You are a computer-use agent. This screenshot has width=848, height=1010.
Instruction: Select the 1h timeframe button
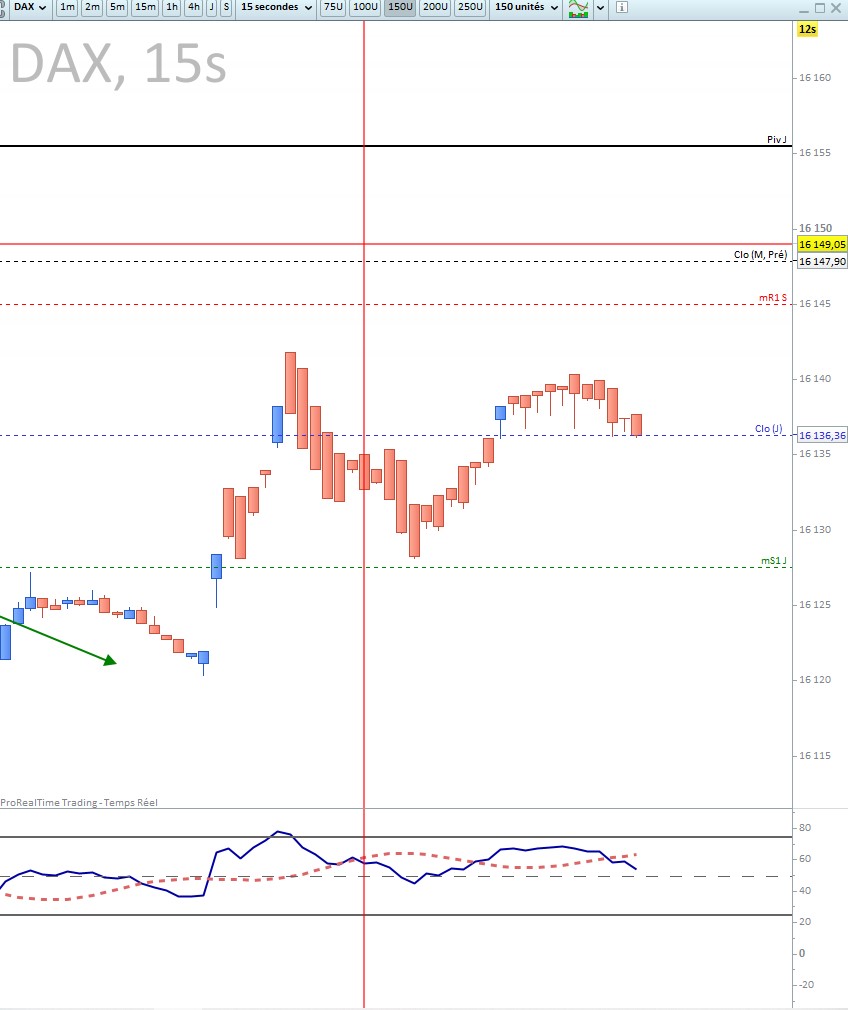(x=172, y=7)
